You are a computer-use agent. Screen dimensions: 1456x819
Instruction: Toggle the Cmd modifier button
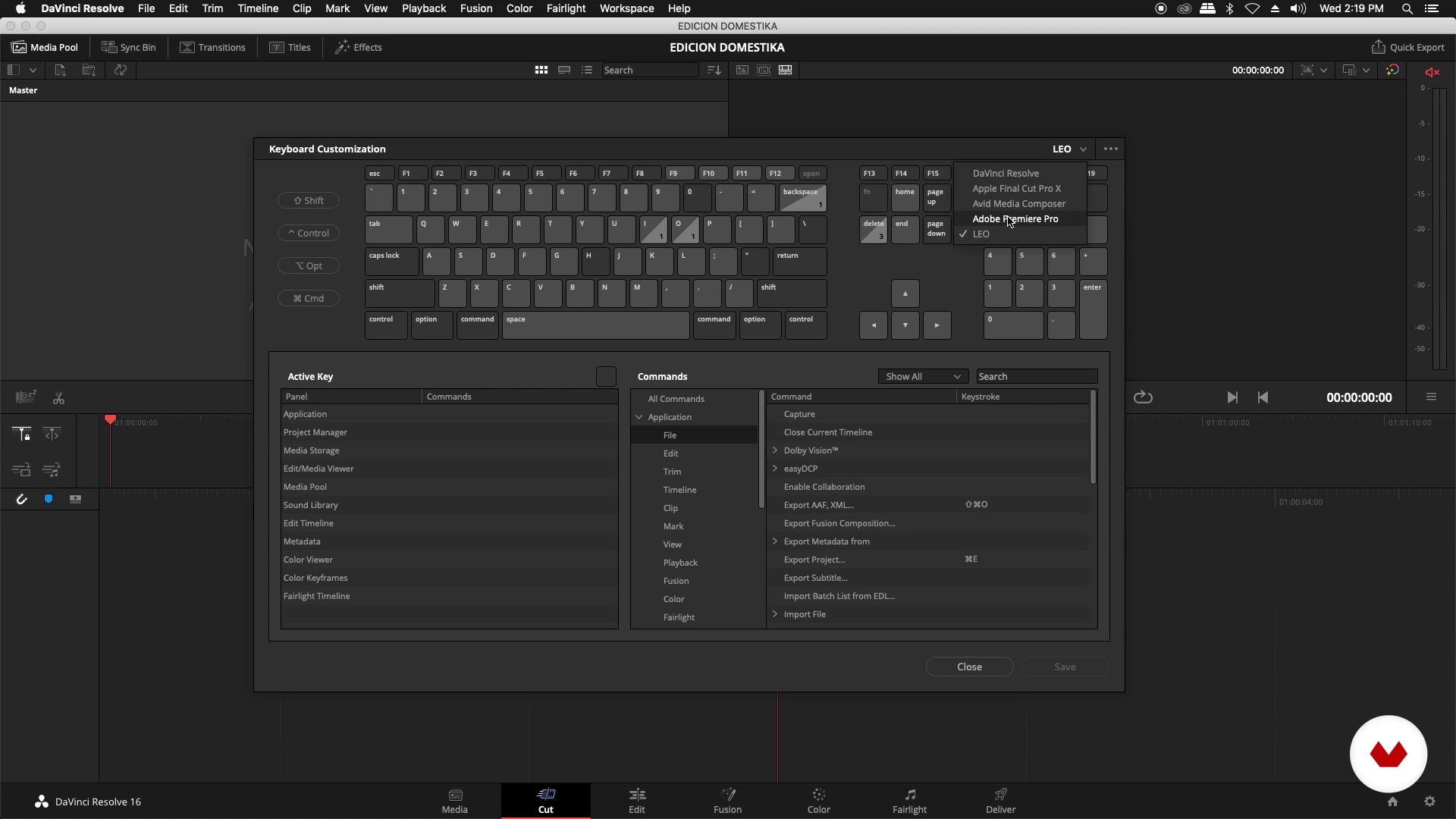[x=309, y=298]
